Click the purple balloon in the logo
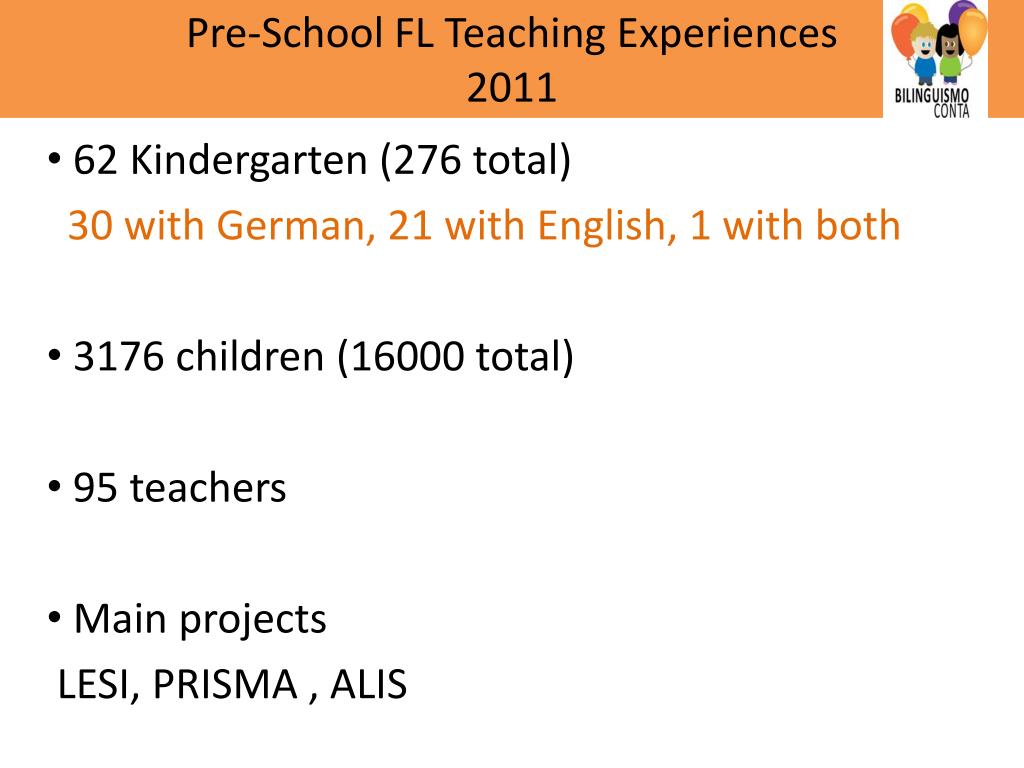 (x=959, y=13)
